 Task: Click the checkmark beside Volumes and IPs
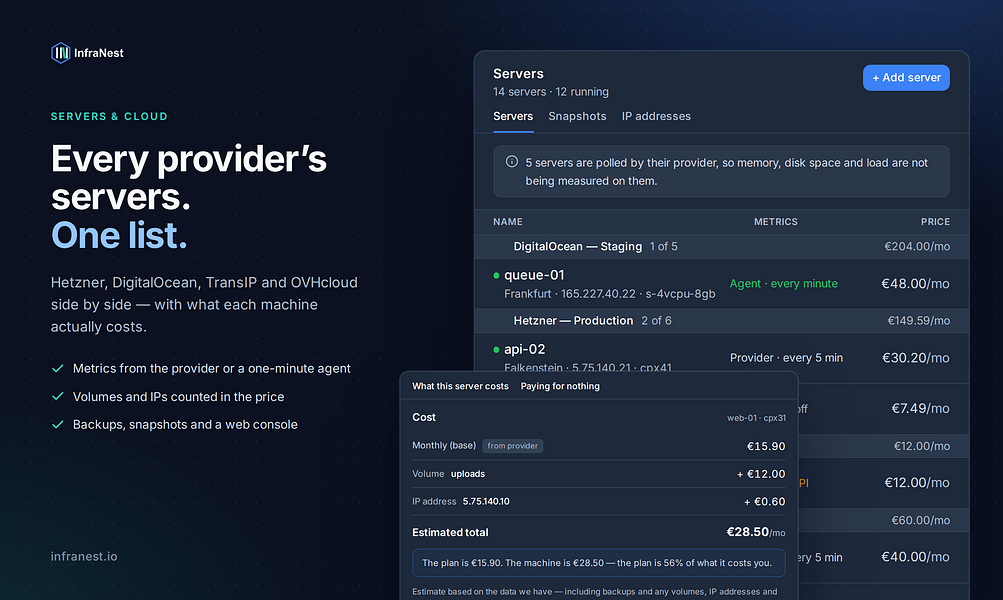tap(58, 397)
